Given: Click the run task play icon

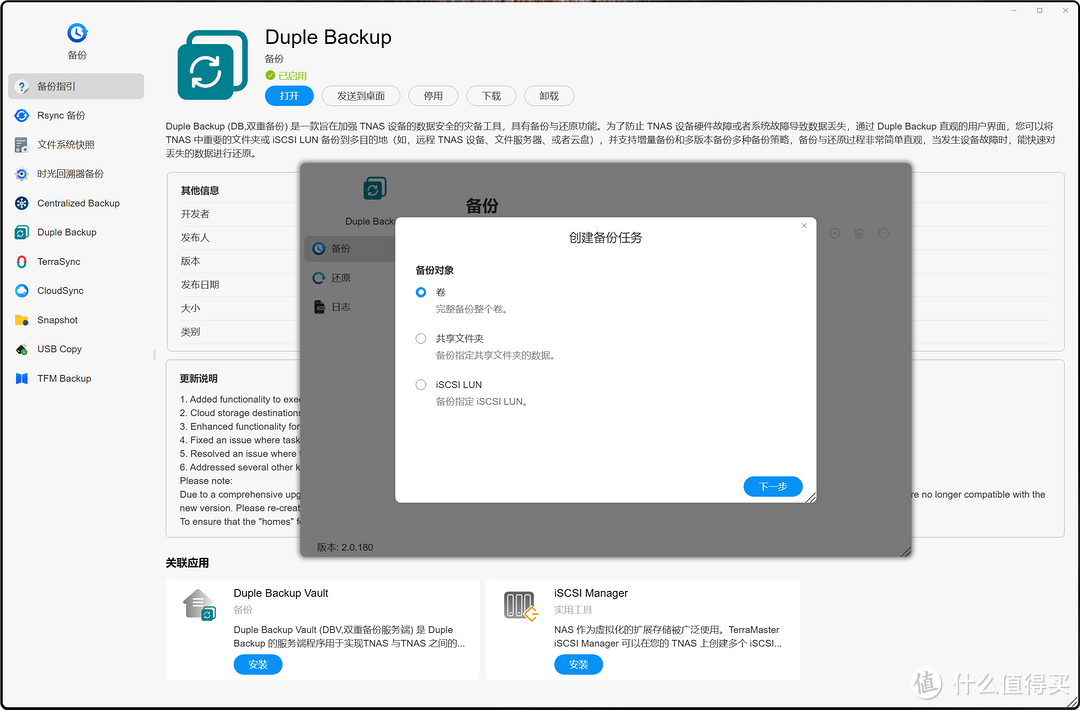Looking at the screenshot, I should 835,233.
